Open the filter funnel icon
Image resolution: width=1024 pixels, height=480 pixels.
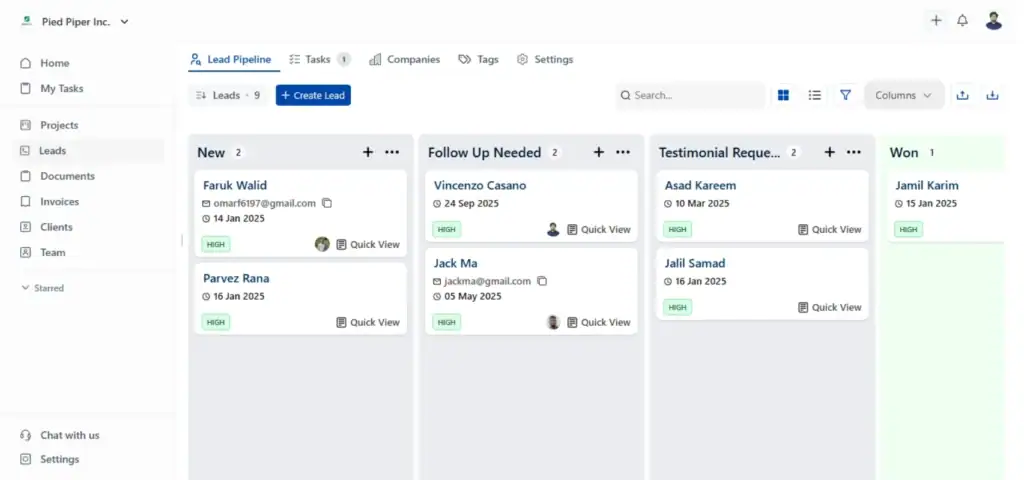click(845, 95)
